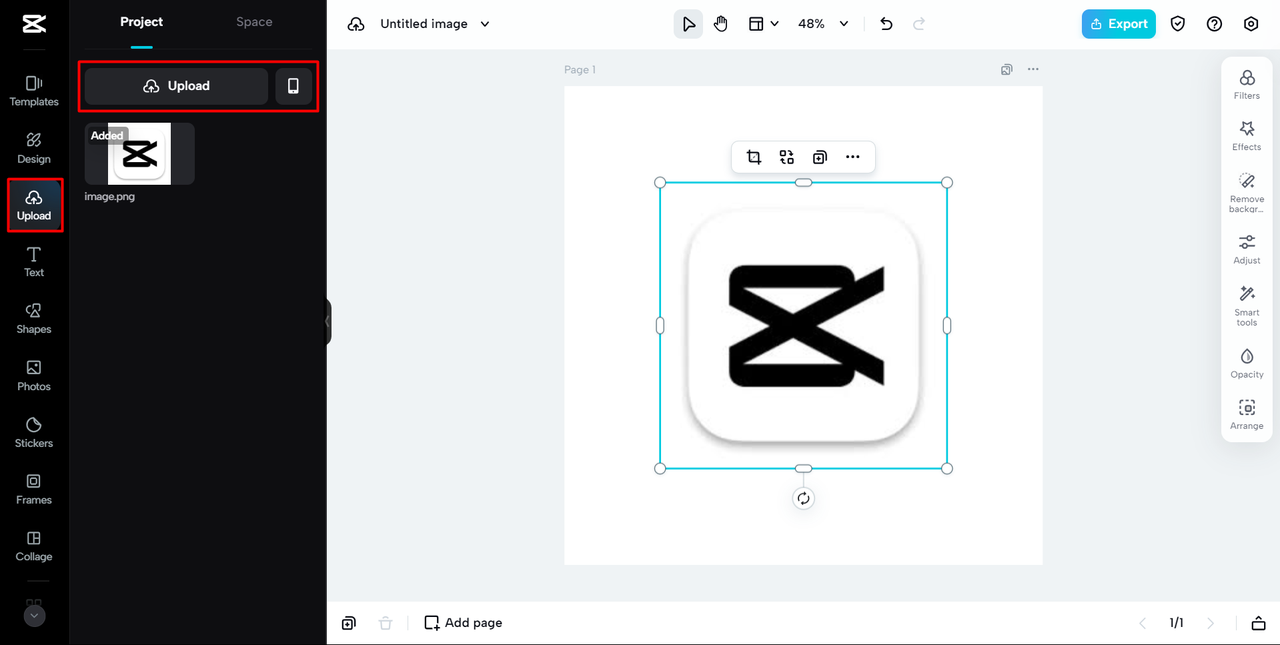The width and height of the screenshot is (1280, 645).
Task: Open more options in the floating toolbar
Action: [x=852, y=157]
